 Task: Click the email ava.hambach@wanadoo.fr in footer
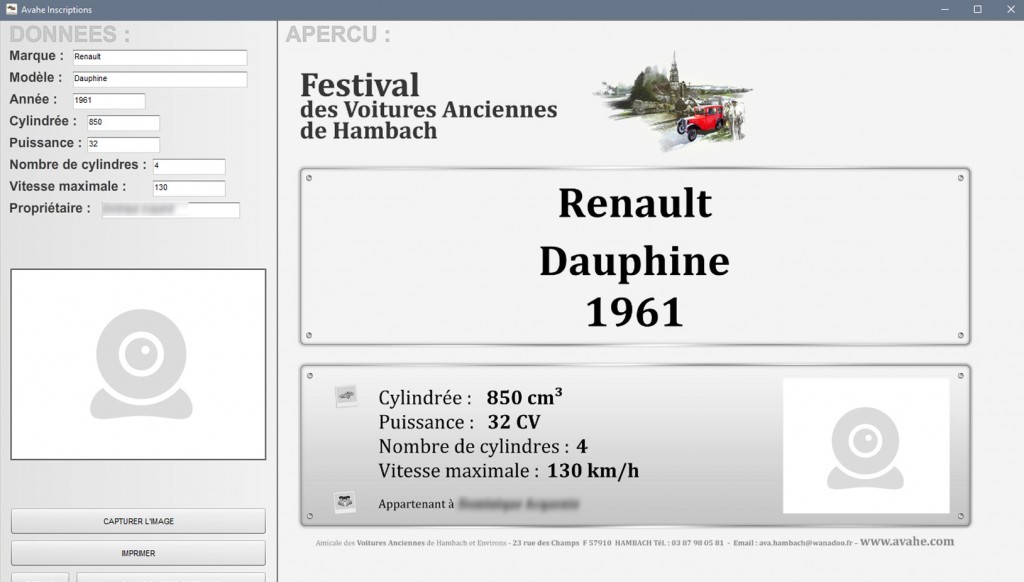tap(805, 543)
